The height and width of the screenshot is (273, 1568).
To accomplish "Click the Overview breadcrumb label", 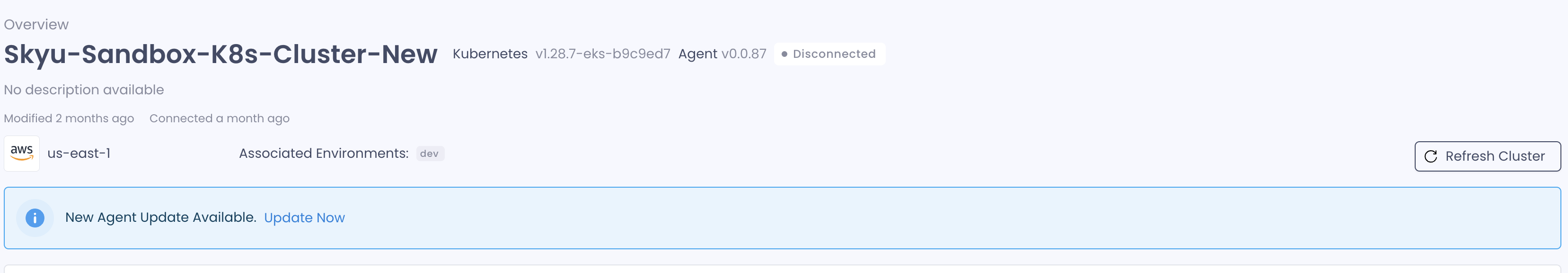I will pos(36,24).
